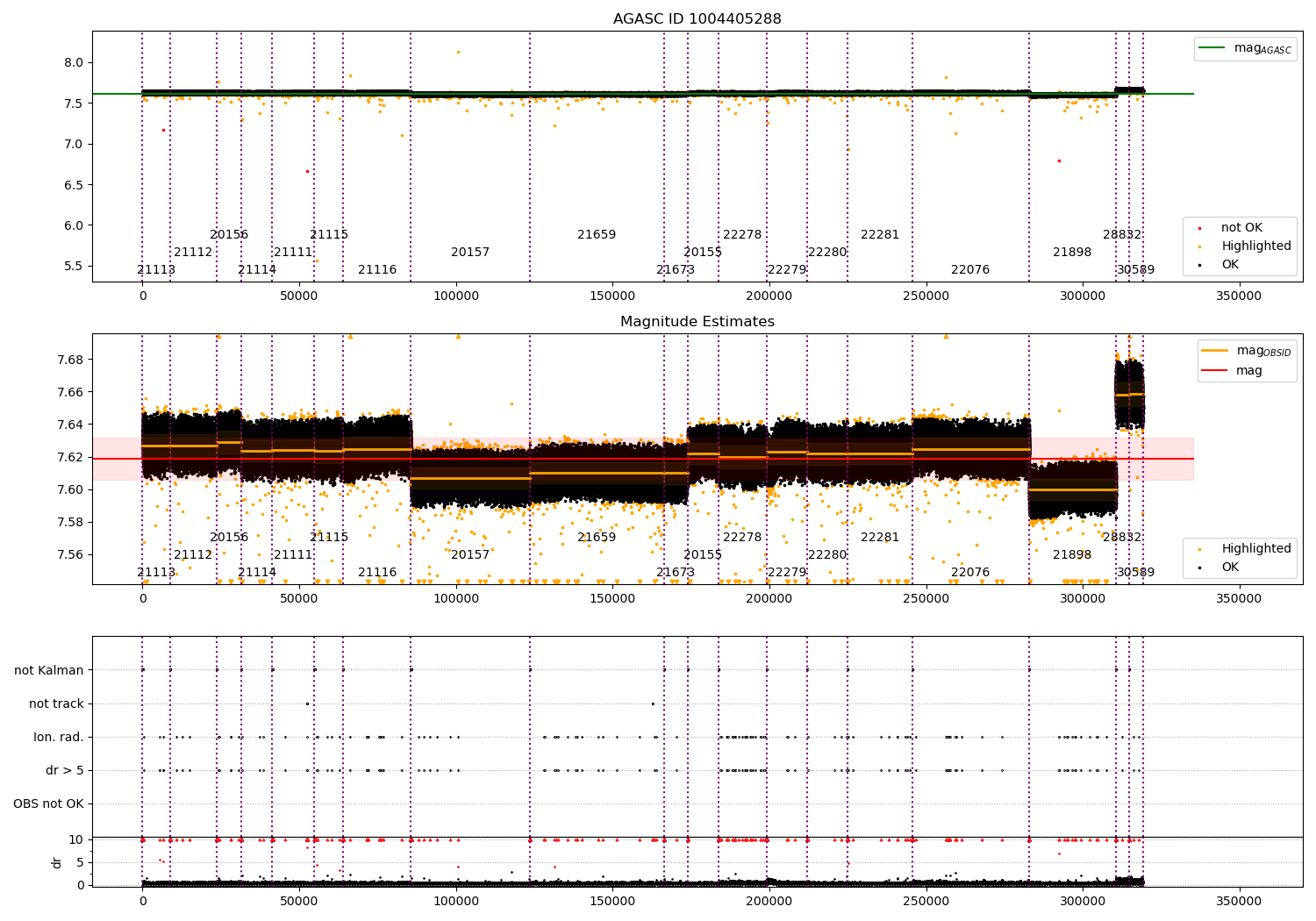The image size is (1316, 921).
Task: Click OBSID label 20157 in the top panel
Action: click(470, 253)
